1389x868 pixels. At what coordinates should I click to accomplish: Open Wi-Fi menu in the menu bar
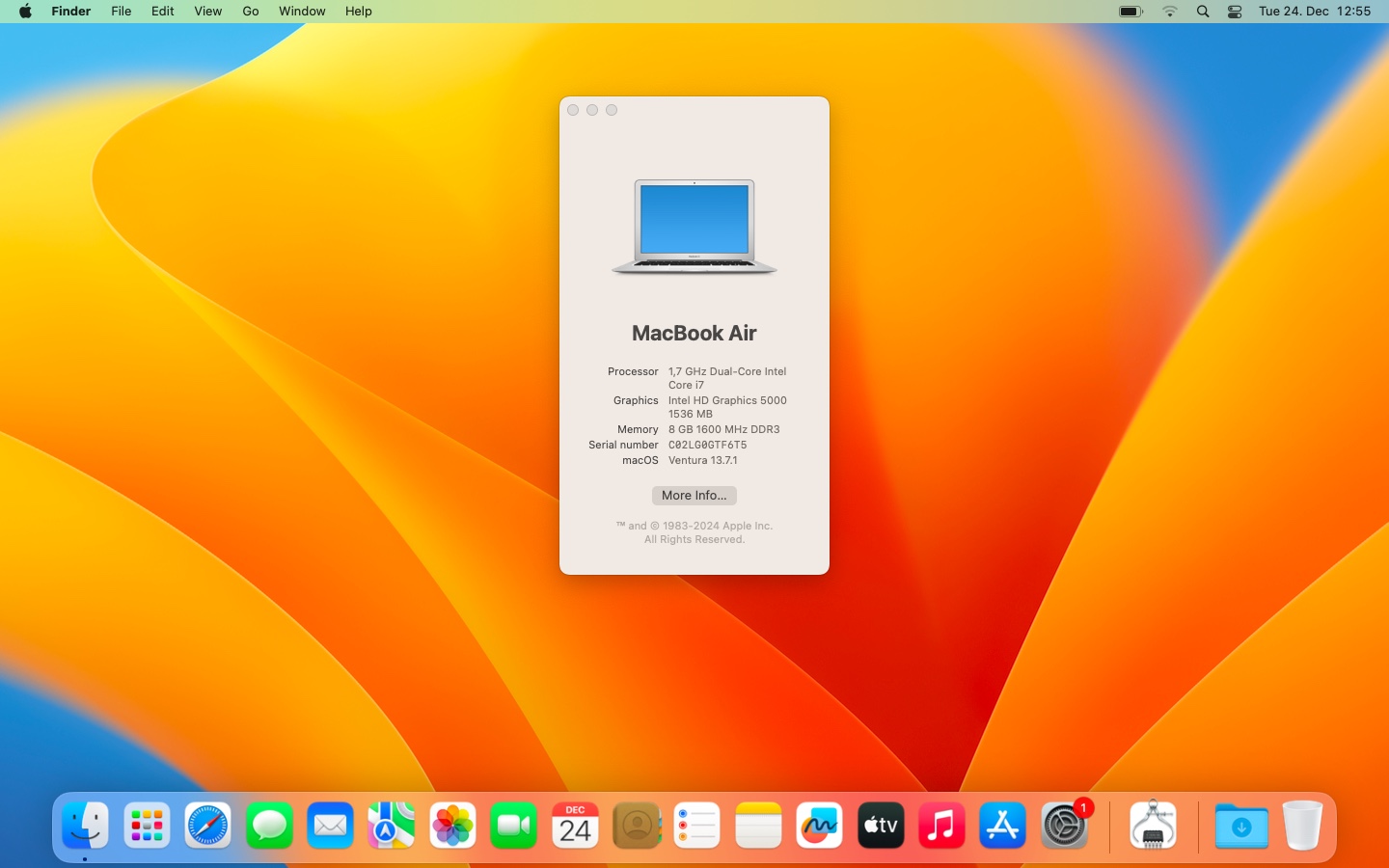tap(1170, 12)
